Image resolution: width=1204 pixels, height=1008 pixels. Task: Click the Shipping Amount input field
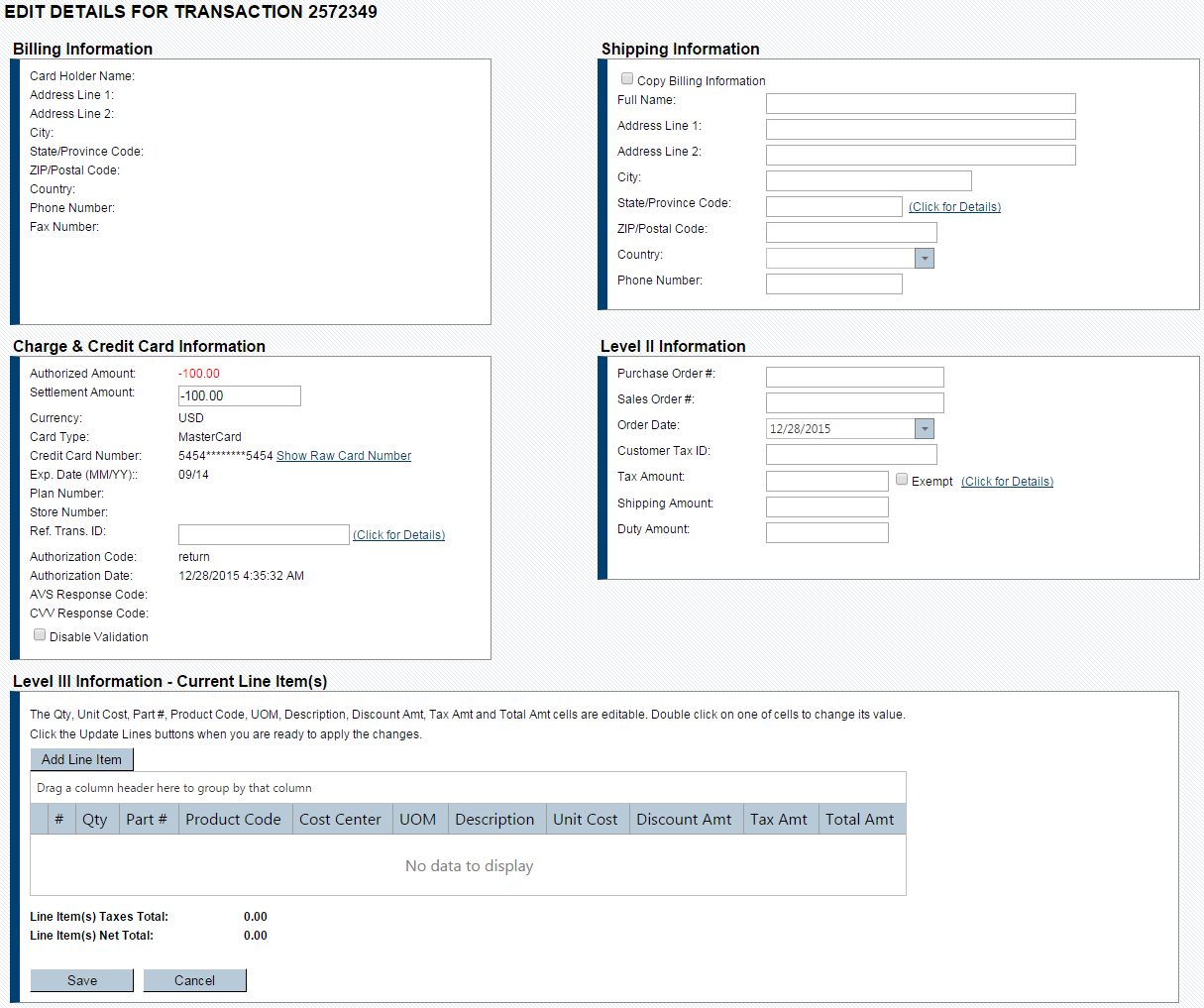[826, 507]
